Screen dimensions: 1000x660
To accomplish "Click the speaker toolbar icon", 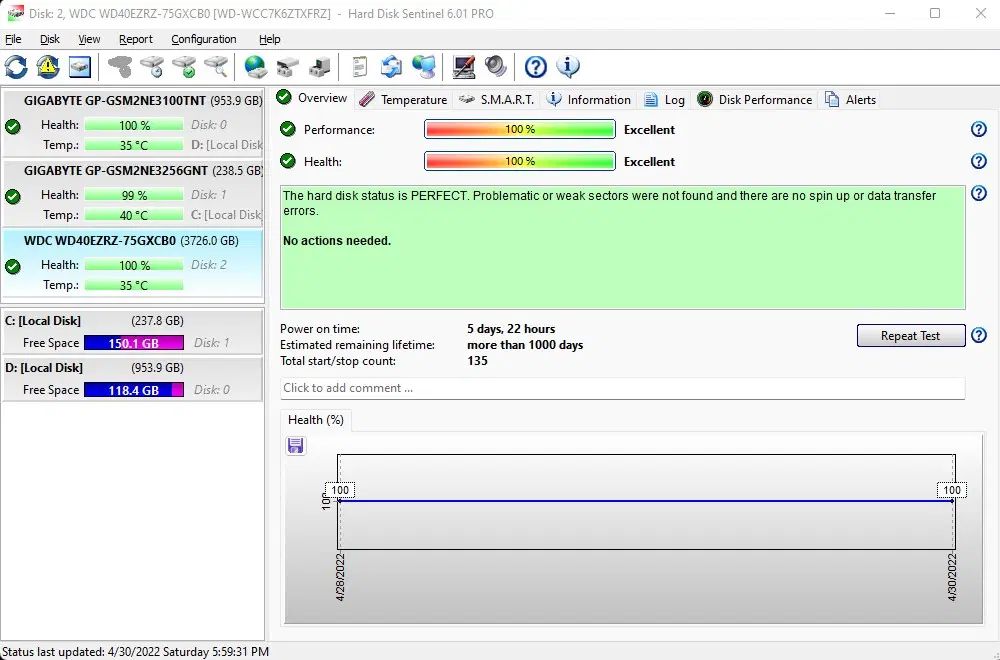I will [x=496, y=66].
